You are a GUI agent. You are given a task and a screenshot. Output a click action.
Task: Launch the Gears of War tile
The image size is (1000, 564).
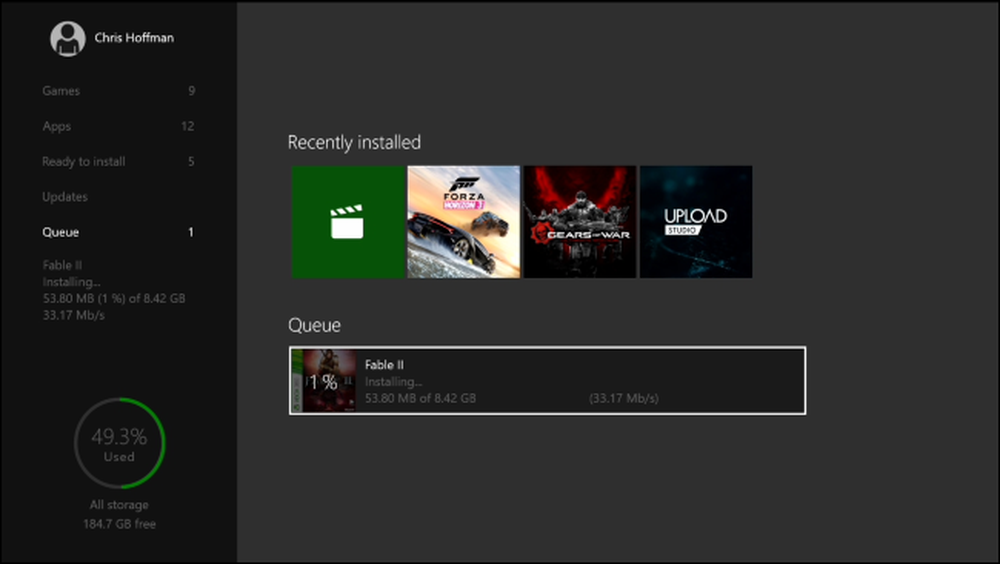tap(580, 222)
